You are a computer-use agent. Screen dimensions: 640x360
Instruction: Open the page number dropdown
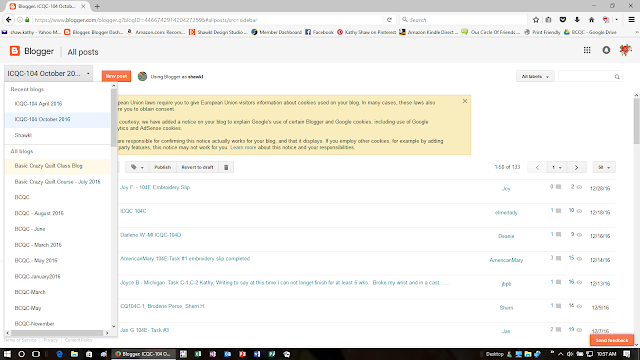pyautogui.click(x=557, y=167)
